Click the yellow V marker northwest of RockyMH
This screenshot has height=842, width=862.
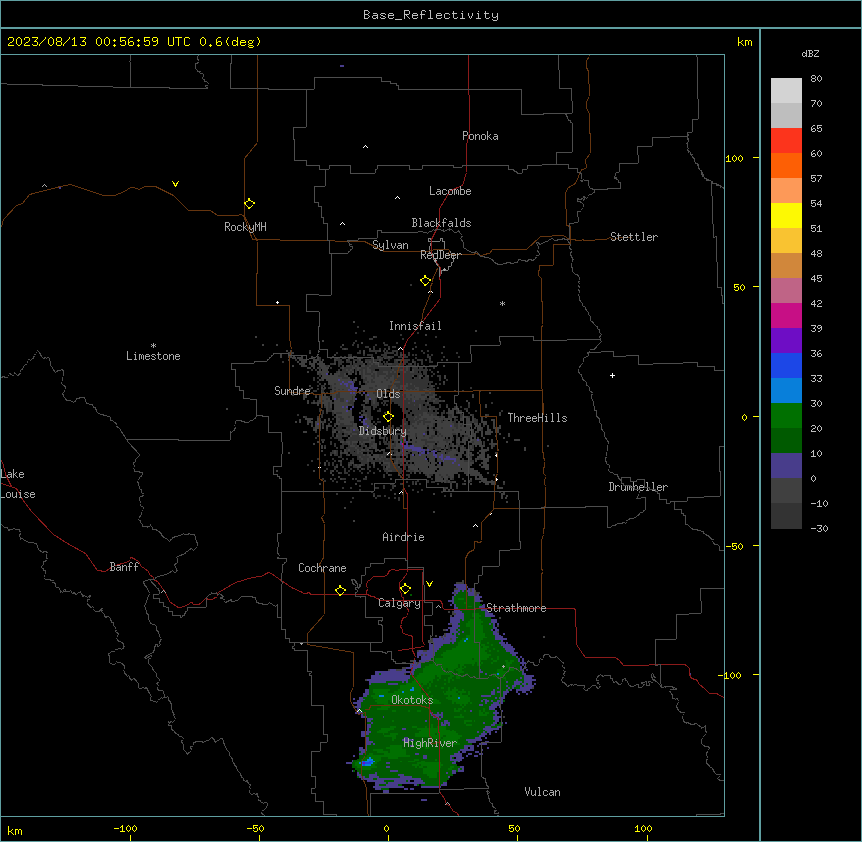tap(175, 184)
